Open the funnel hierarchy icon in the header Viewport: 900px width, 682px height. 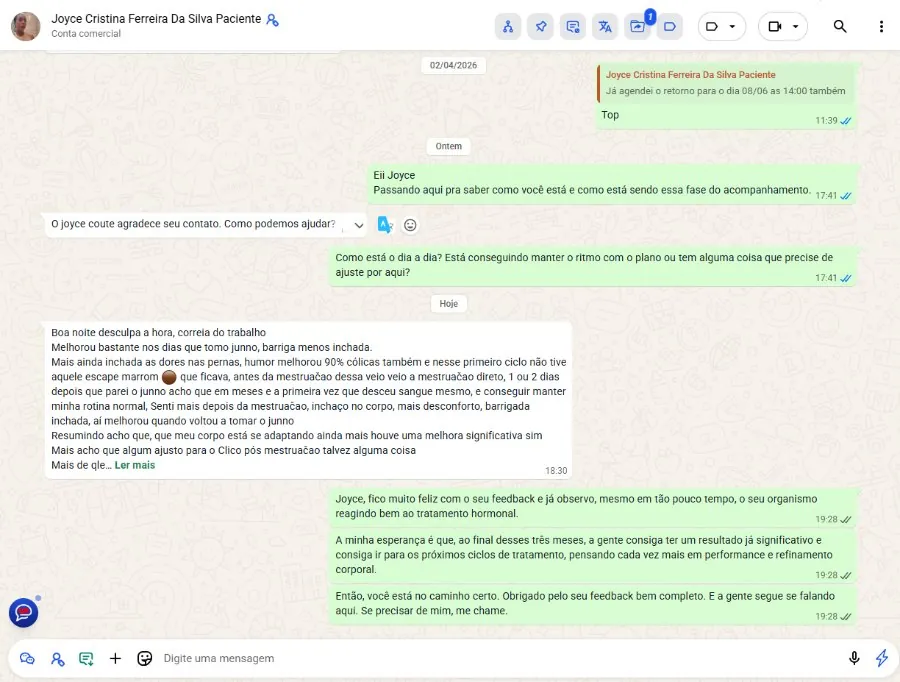coord(508,26)
